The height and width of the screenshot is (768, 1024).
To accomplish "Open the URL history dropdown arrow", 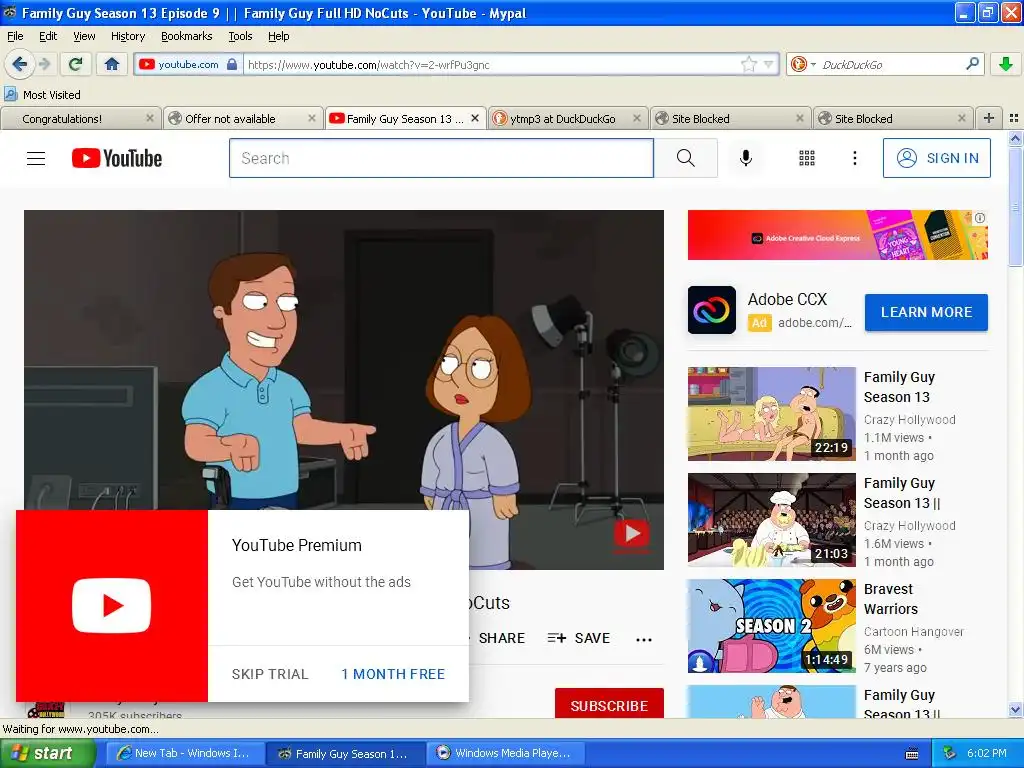I will tap(769, 64).
